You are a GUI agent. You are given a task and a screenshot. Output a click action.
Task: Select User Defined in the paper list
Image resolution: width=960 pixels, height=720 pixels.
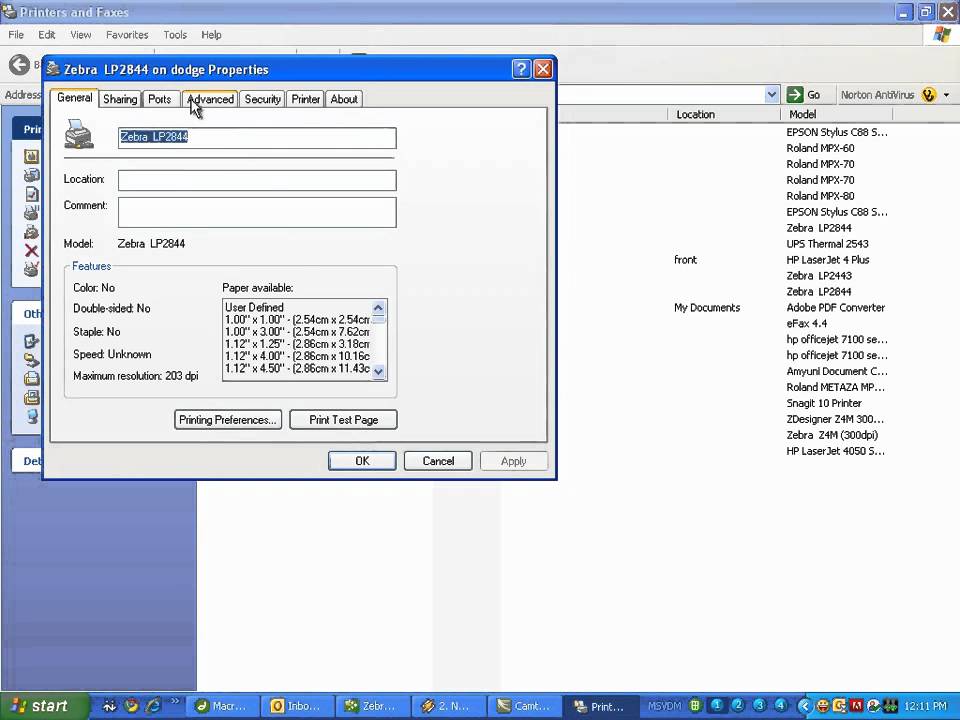click(297, 307)
